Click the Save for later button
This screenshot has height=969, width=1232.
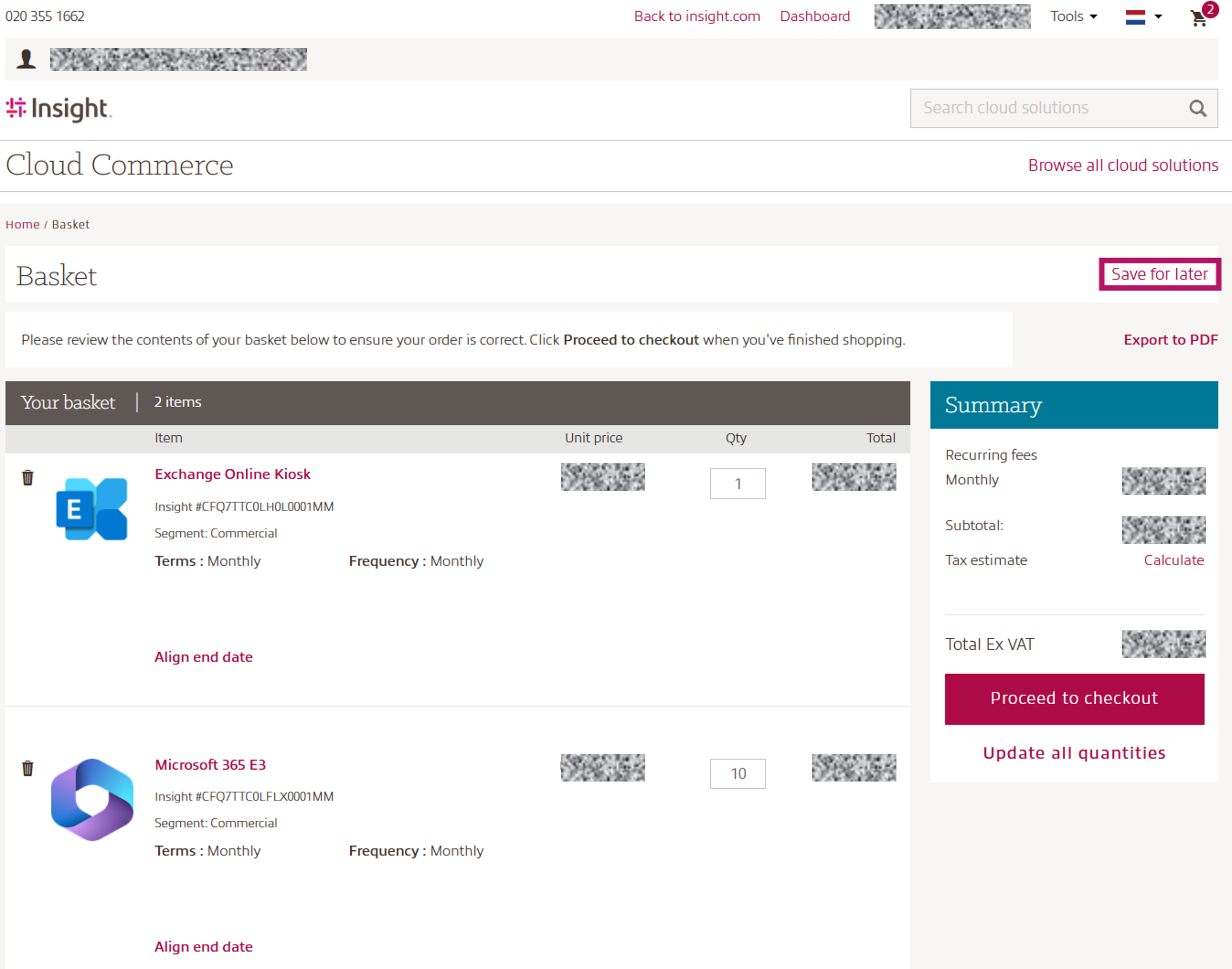click(x=1159, y=274)
